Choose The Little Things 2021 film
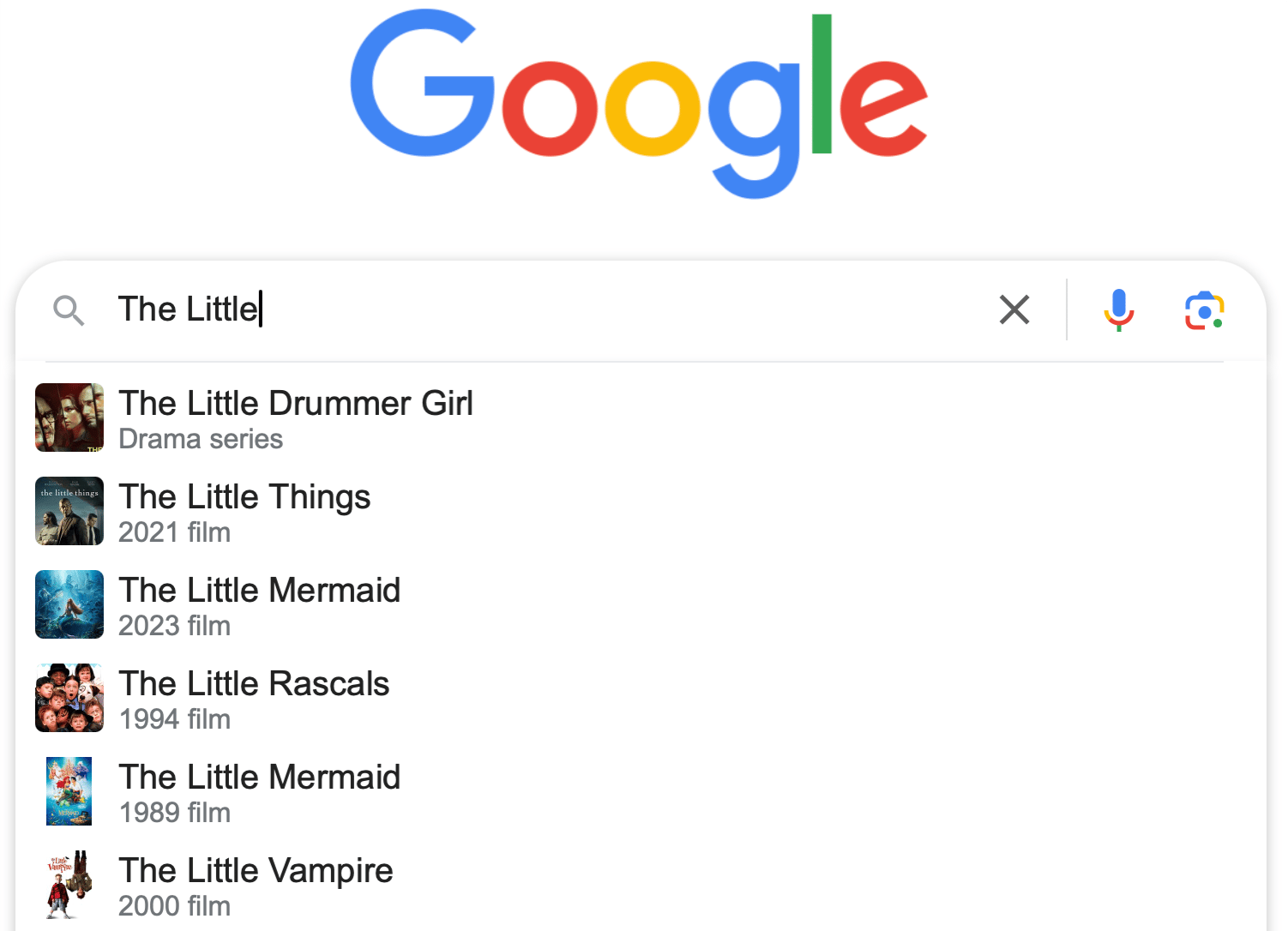This screenshot has height=931, width=1288. 244,497
